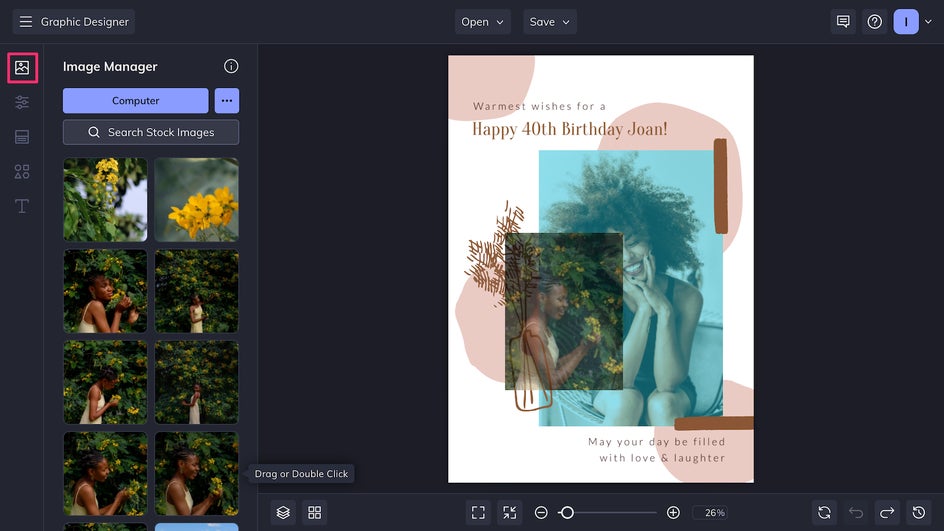Open the hamburger menu beside Graphic Designer
This screenshot has width=944, height=531.
click(x=25, y=22)
